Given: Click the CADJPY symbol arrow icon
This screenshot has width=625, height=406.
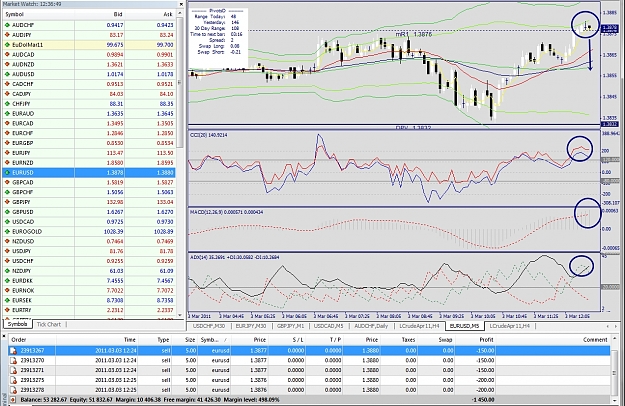Looking at the screenshot, I should point(7,94).
